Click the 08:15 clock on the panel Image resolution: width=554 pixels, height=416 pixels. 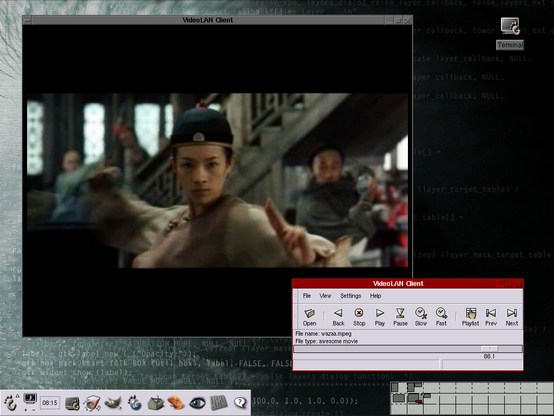point(50,403)
